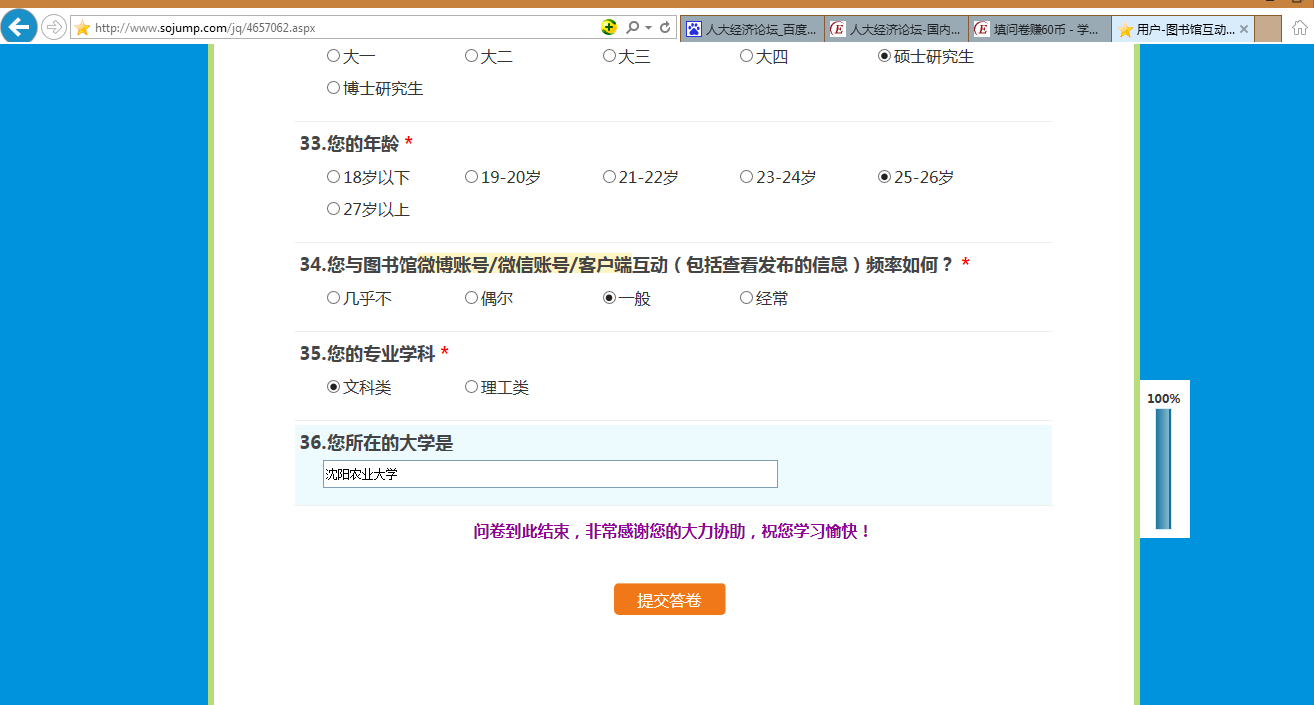This screenshot has height=705, width=1314.
Task: Open the address bar dropdown arrow
Action: coord(648,27)
